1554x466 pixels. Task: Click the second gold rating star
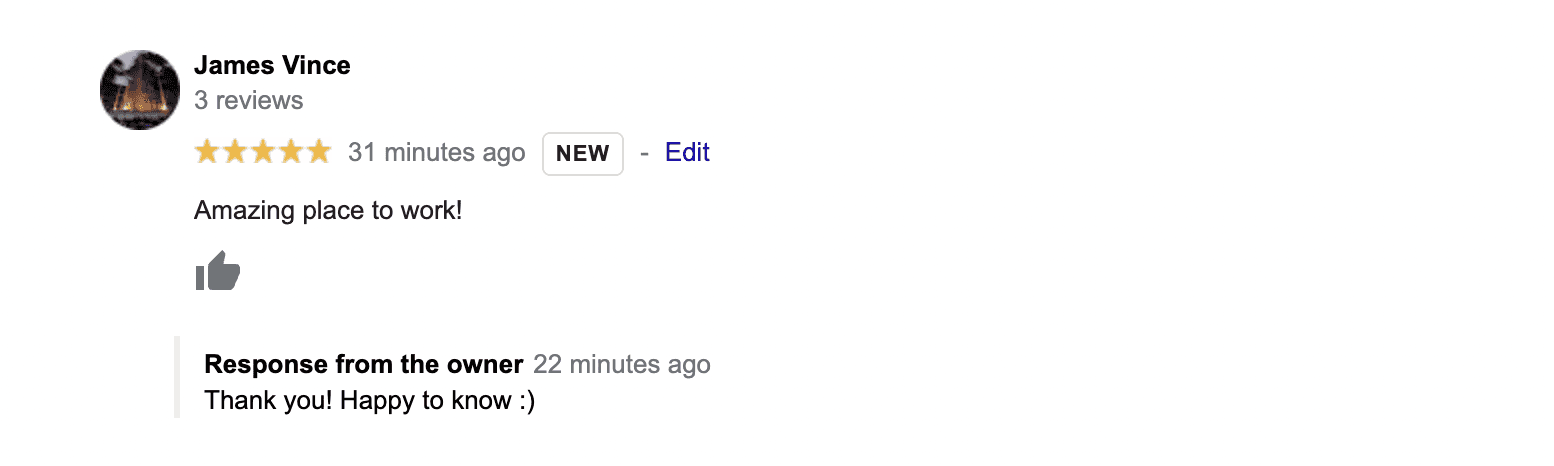point(235,152)
